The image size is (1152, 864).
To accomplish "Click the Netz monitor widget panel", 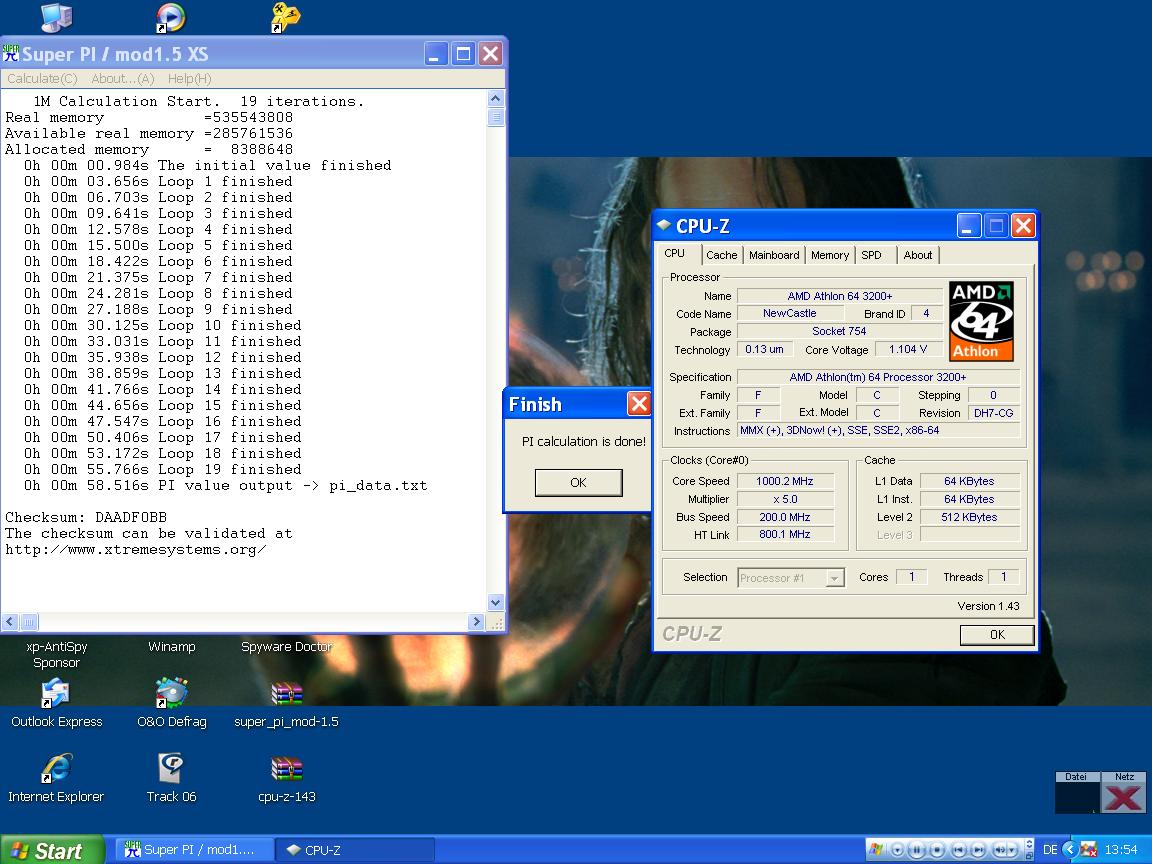I will pos(1123,792).
